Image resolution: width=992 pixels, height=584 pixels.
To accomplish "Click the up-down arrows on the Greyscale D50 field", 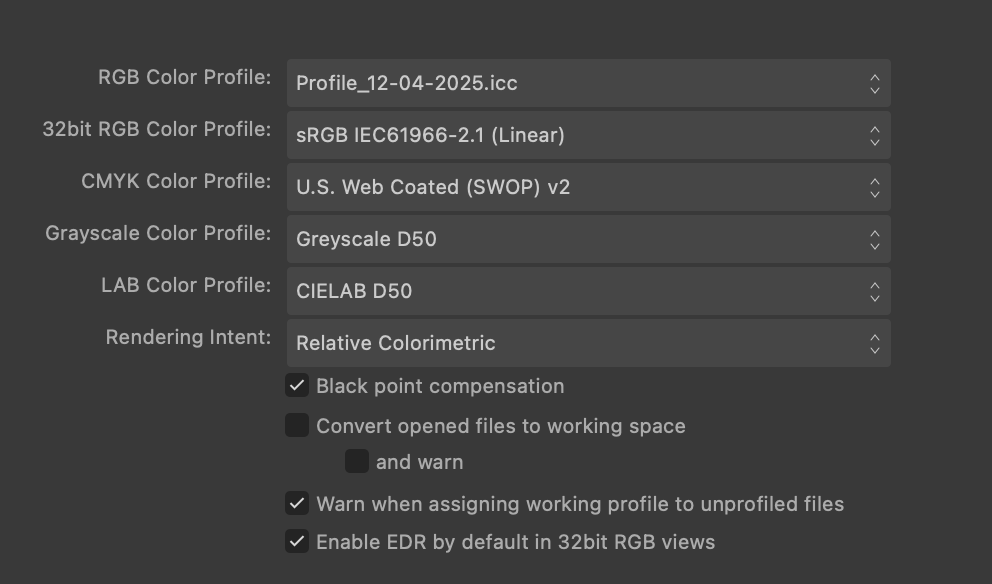I will click(874, 239).
